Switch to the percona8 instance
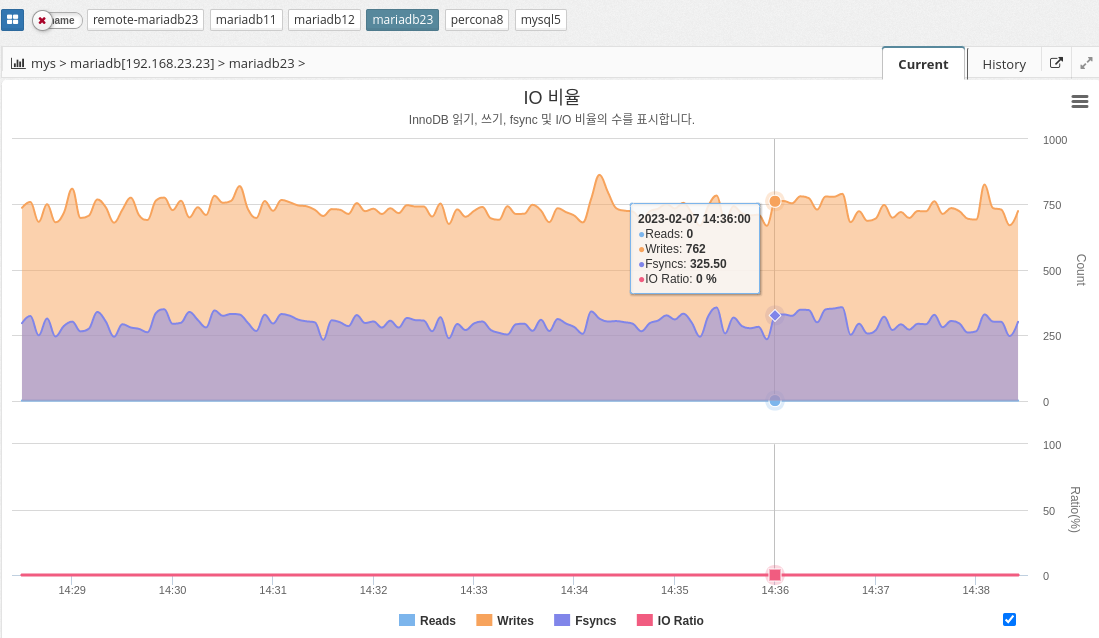This screenshot has width=1099, height=638. click(477, 20)
